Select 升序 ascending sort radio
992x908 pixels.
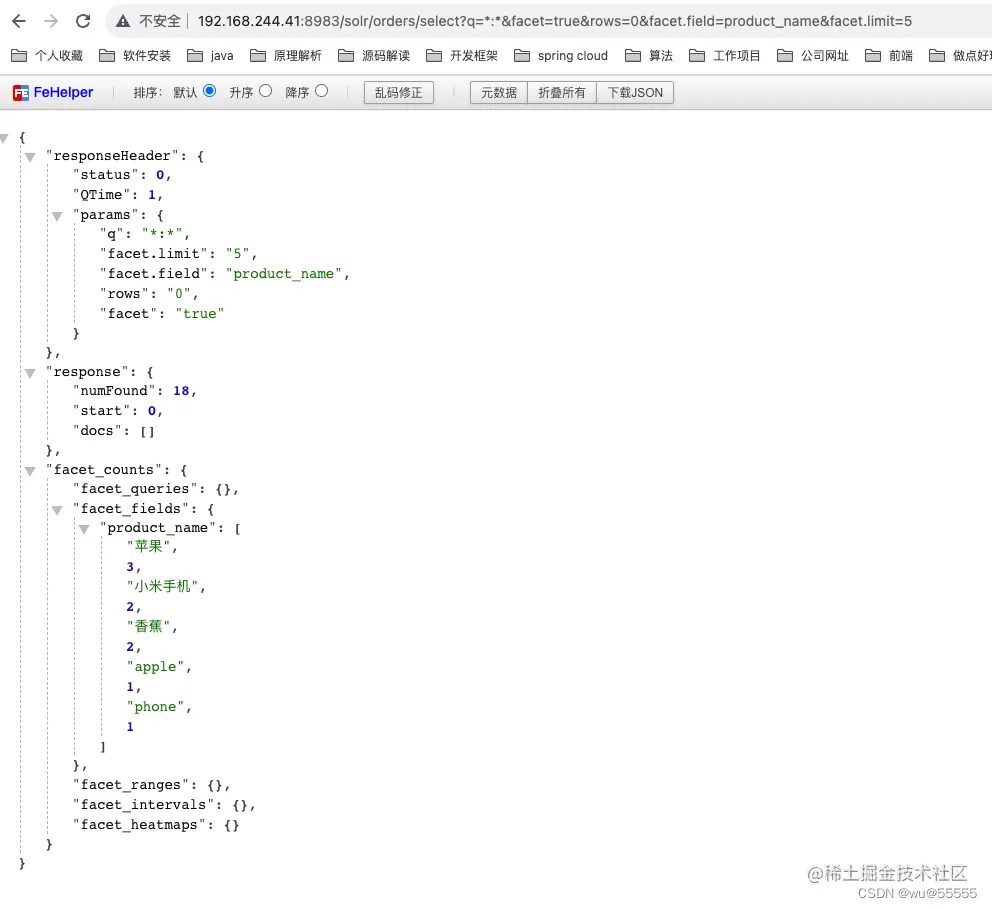266,91
